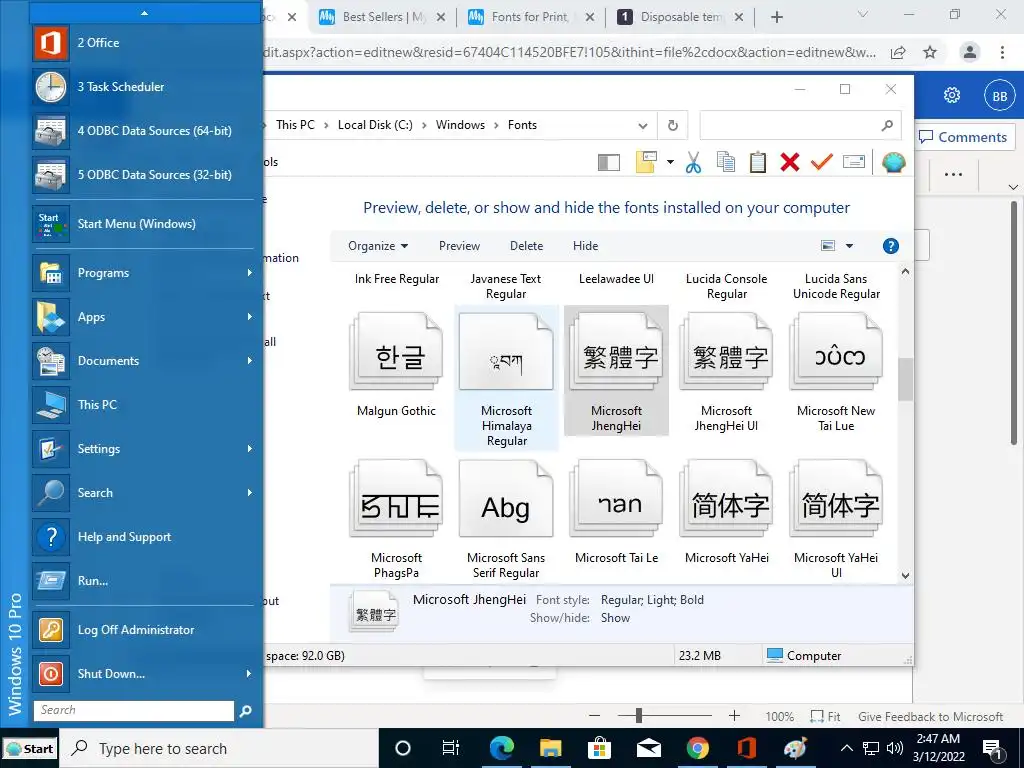Open Microsoft Edge from the taskbar
Screen dimensions: 1024x768
point(502,748)
